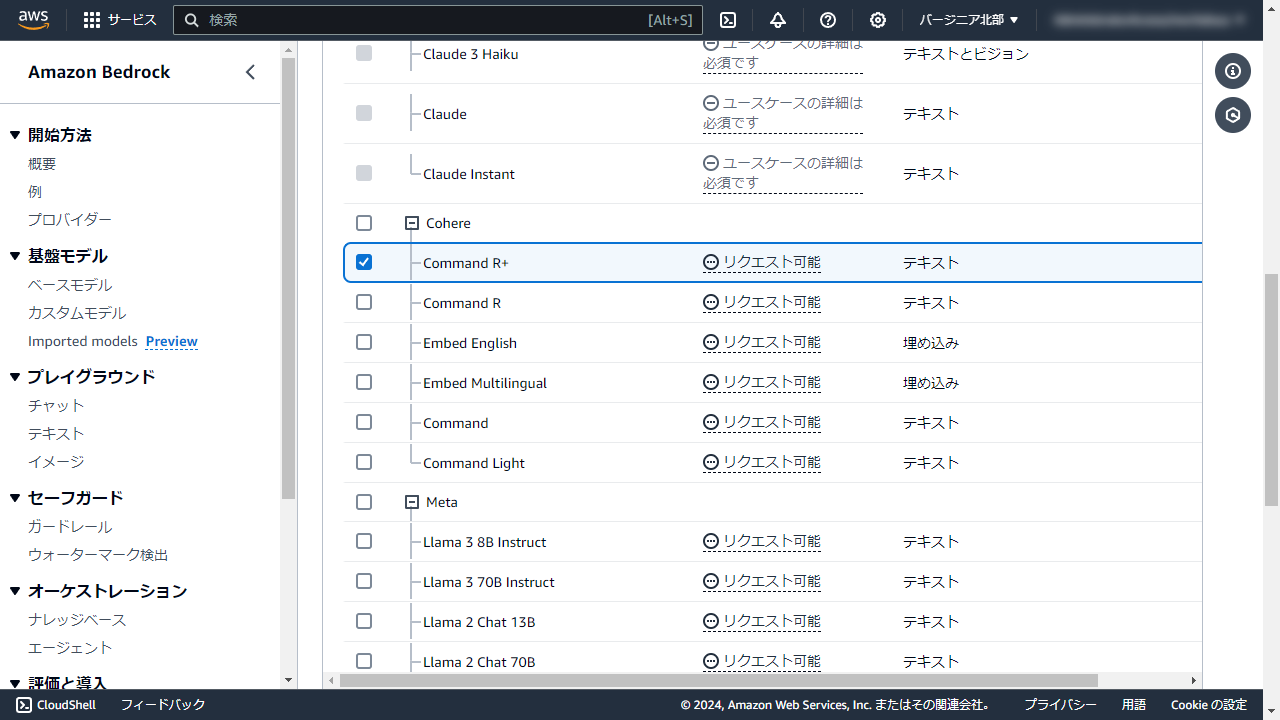Open フィードバック in footer
This screenshot has width=1280, height=720.
click(163, 705)
